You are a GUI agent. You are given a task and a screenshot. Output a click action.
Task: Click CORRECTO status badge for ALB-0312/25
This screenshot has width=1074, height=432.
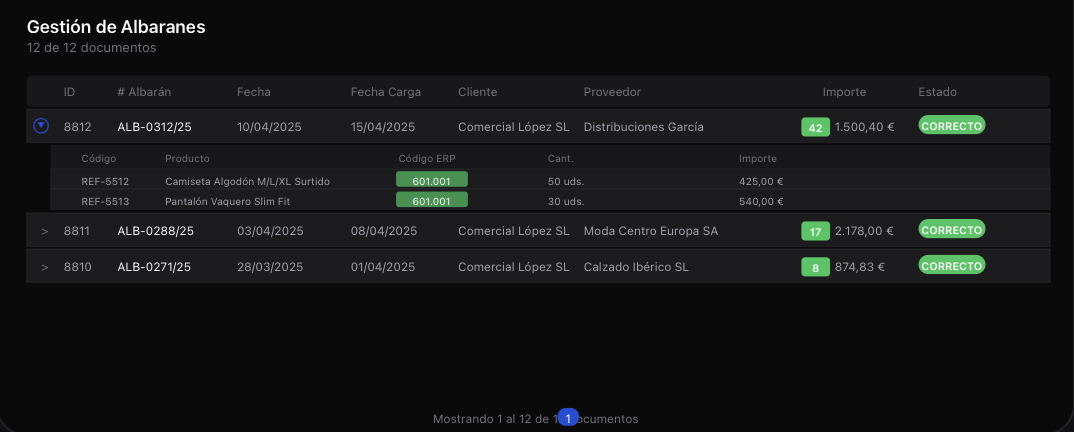point(951,125)
